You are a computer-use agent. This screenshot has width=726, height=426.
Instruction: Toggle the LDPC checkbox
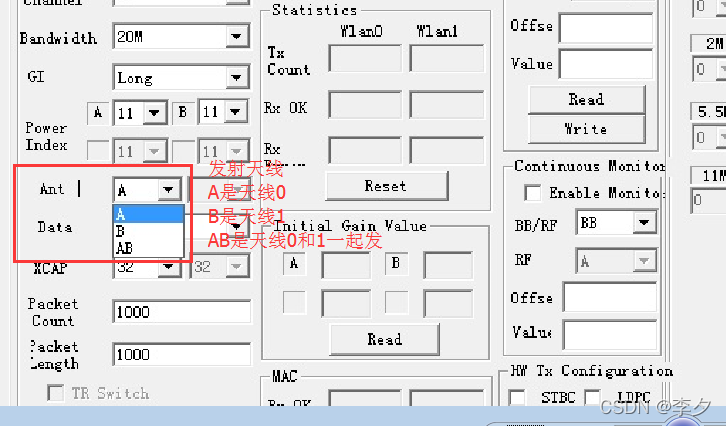(593, 397)
